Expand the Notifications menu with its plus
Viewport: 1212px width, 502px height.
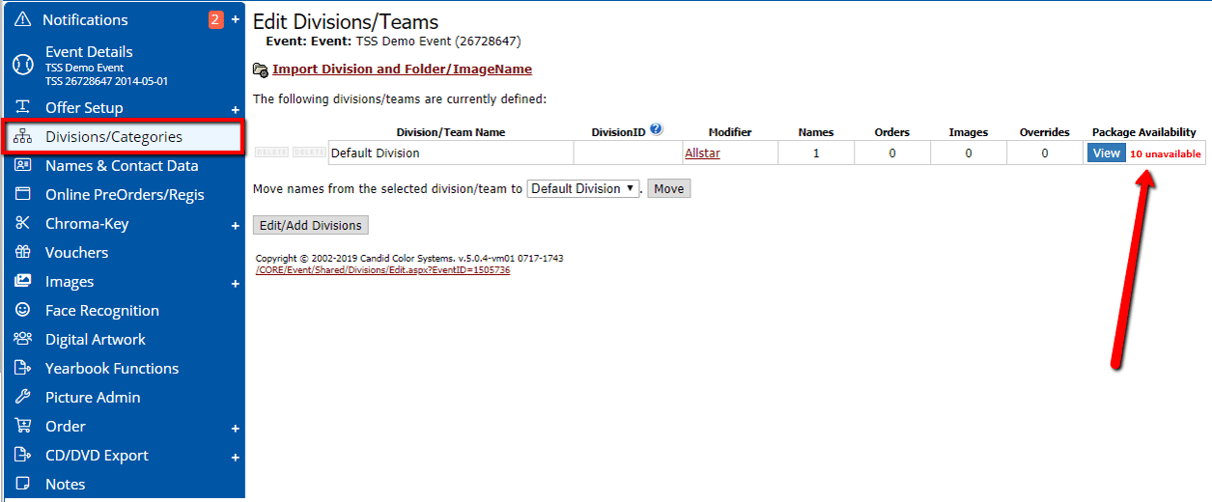point(236,20)
